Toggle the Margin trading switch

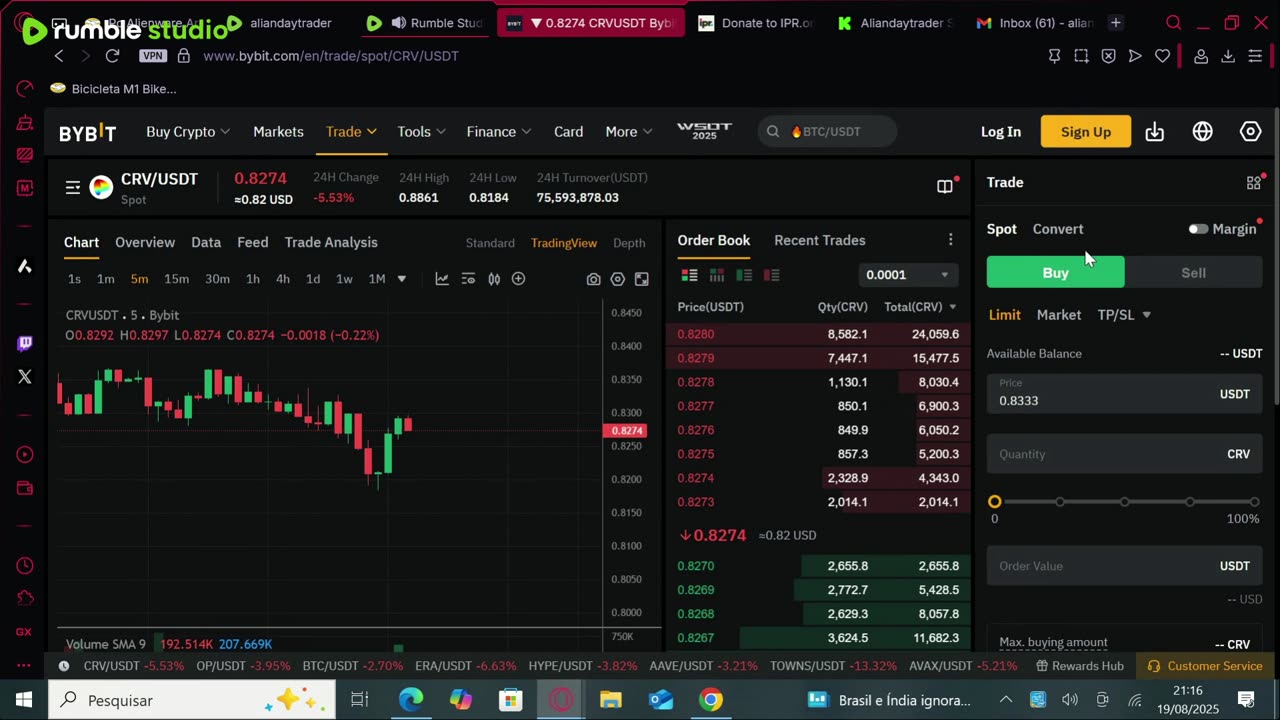1198,229
